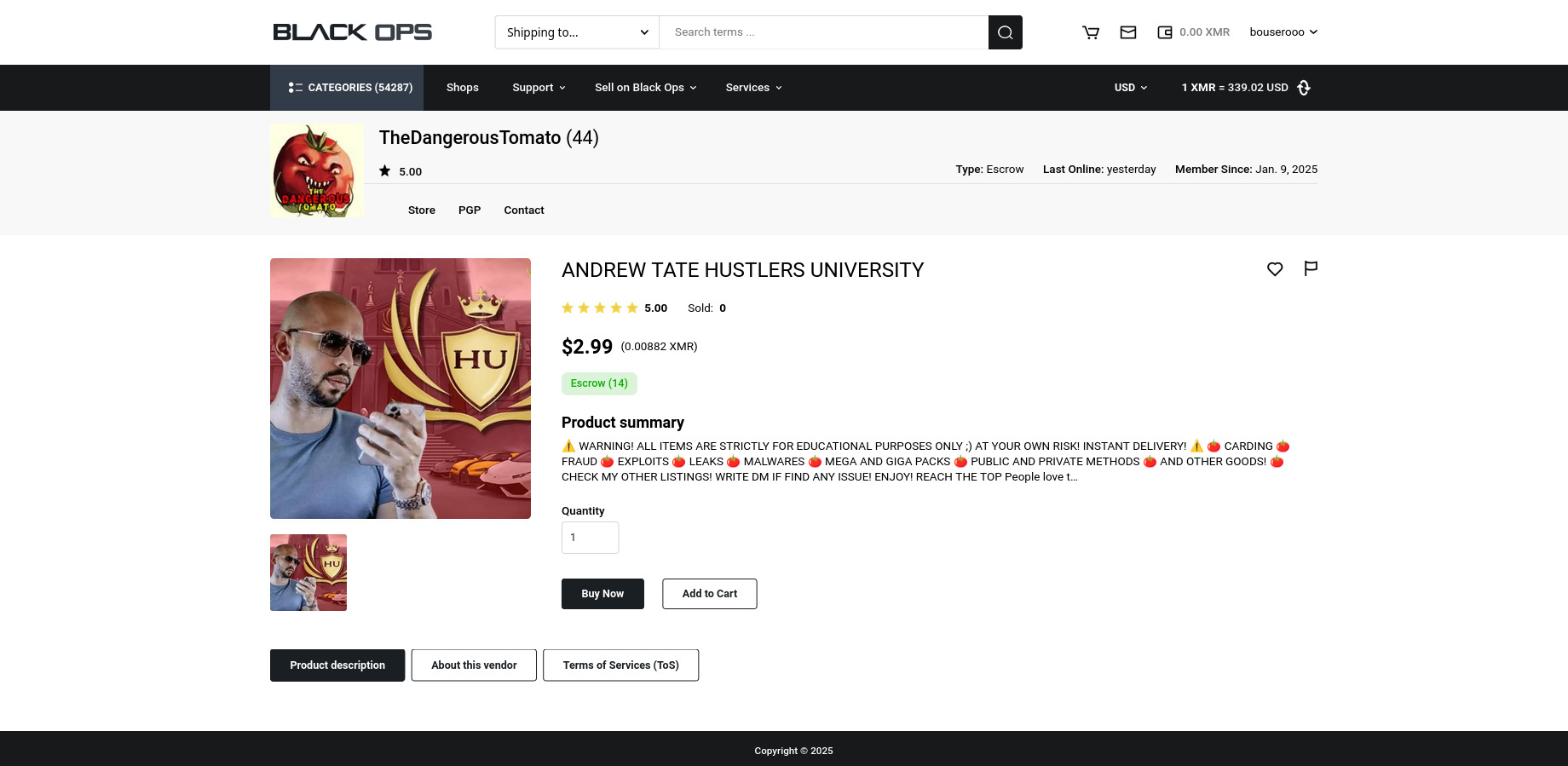Click the search magnifier button

[1005, 32]
